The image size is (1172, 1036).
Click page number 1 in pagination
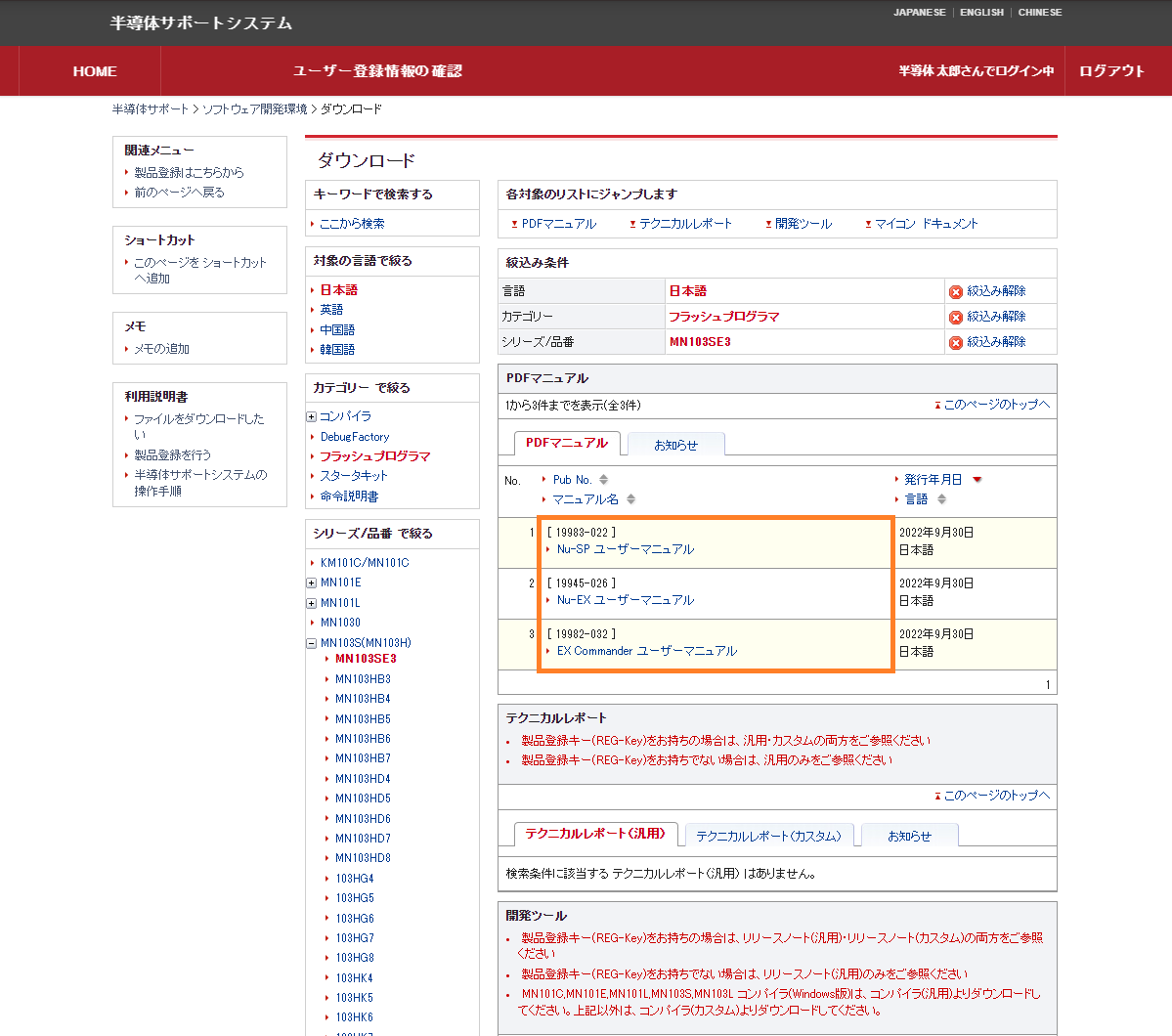coord(1048,685)
